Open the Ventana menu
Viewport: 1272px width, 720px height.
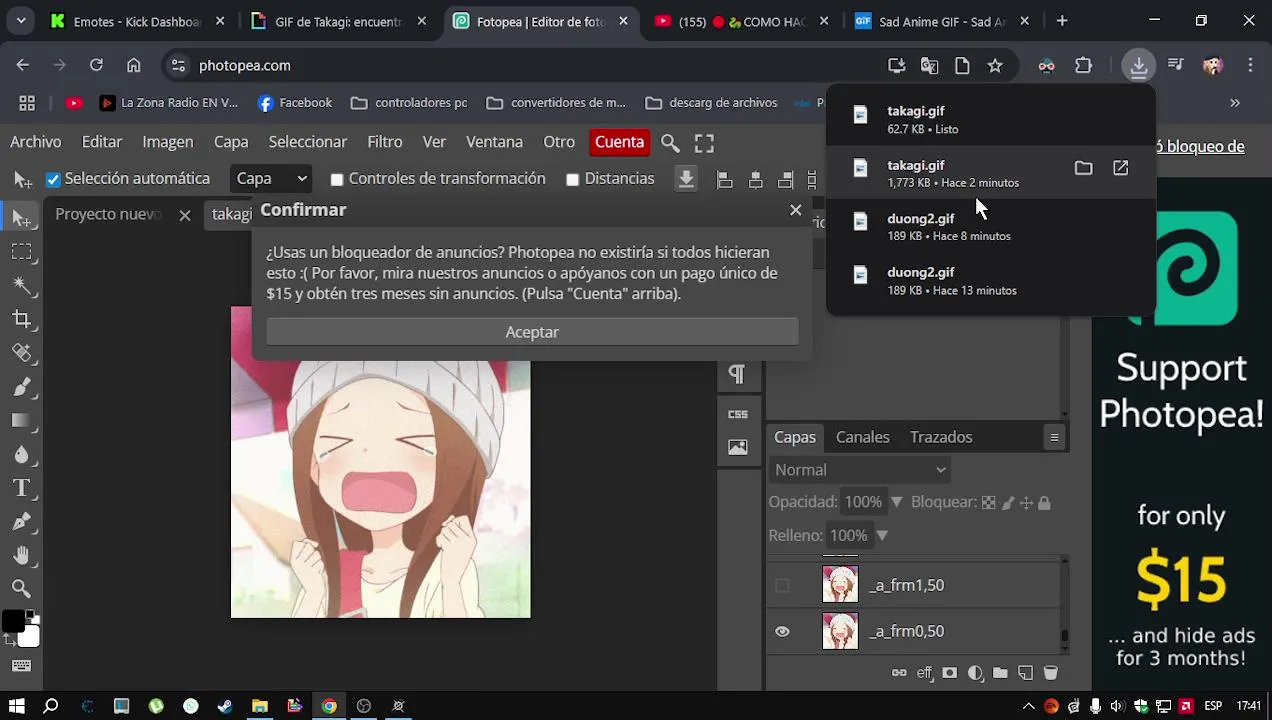(x=495, y=143)
